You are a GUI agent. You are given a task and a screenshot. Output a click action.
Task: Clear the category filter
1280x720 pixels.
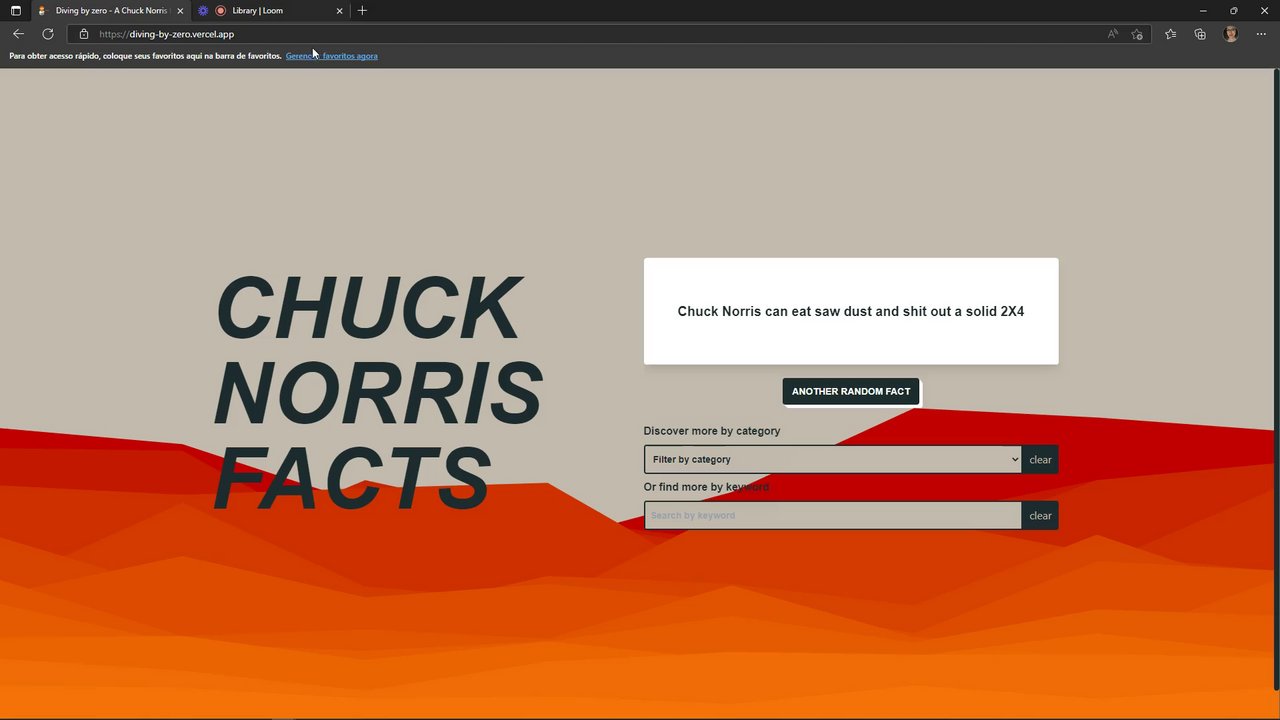1040,460
